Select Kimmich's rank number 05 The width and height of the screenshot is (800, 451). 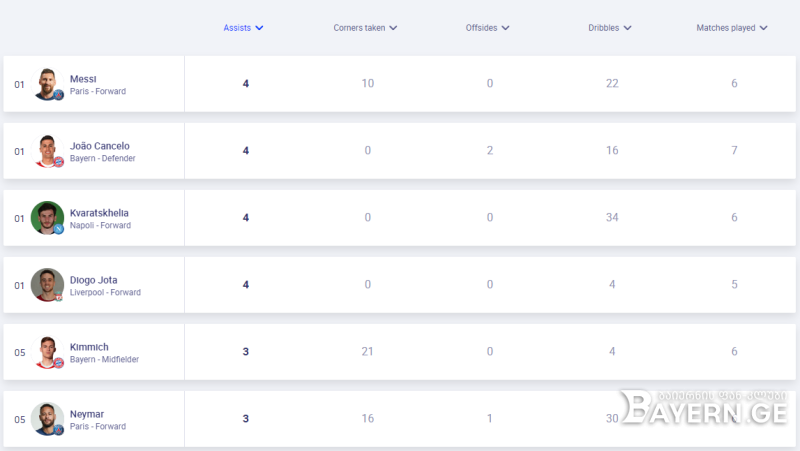click(x=19, y=353)
